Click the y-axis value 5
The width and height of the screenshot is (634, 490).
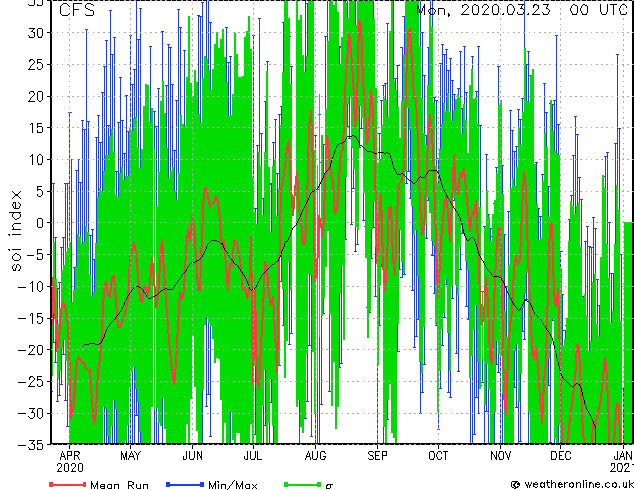coord(41,191)
